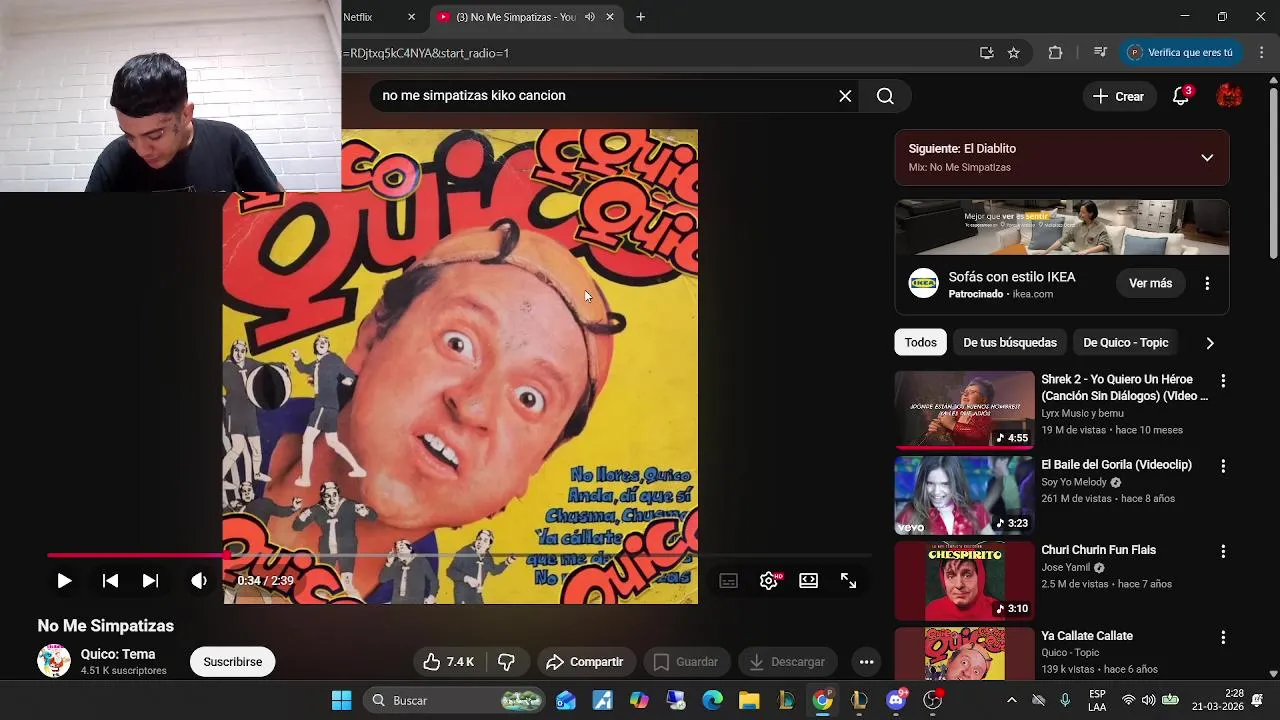Image resolution: width=1280 pixels, height=720 pixels.
Task: Open the taskbar volume control
Action: click(x=1148, y=700)
